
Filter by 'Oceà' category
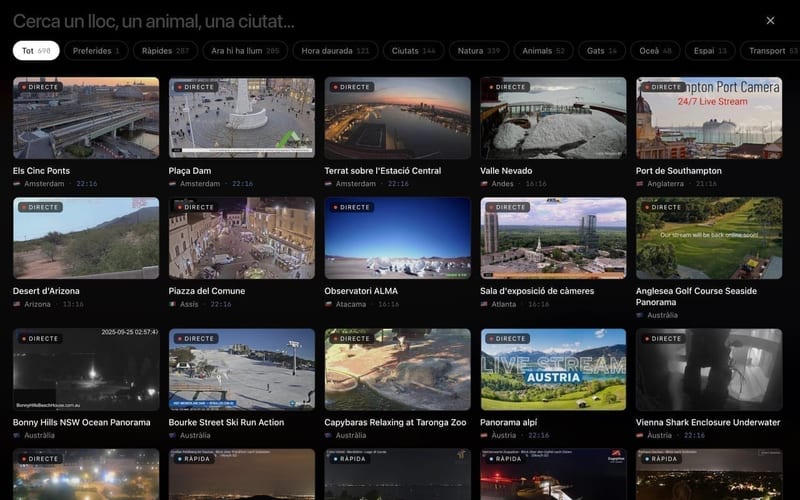(655, 51)
